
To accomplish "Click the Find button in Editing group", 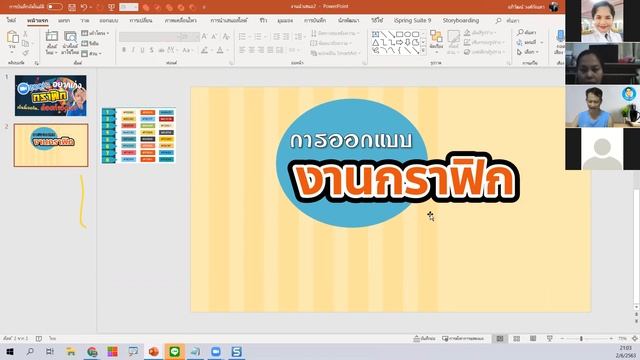I will [527, 32].
